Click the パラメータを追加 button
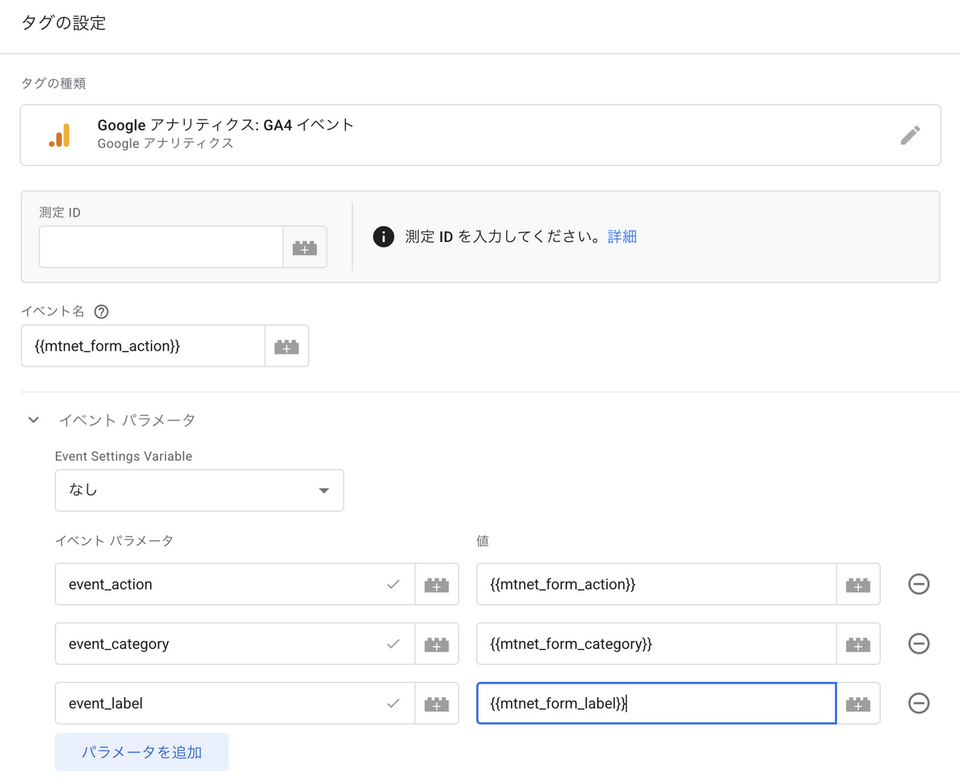This screenshot has width=960, height=784. click(x=142, y=752)
